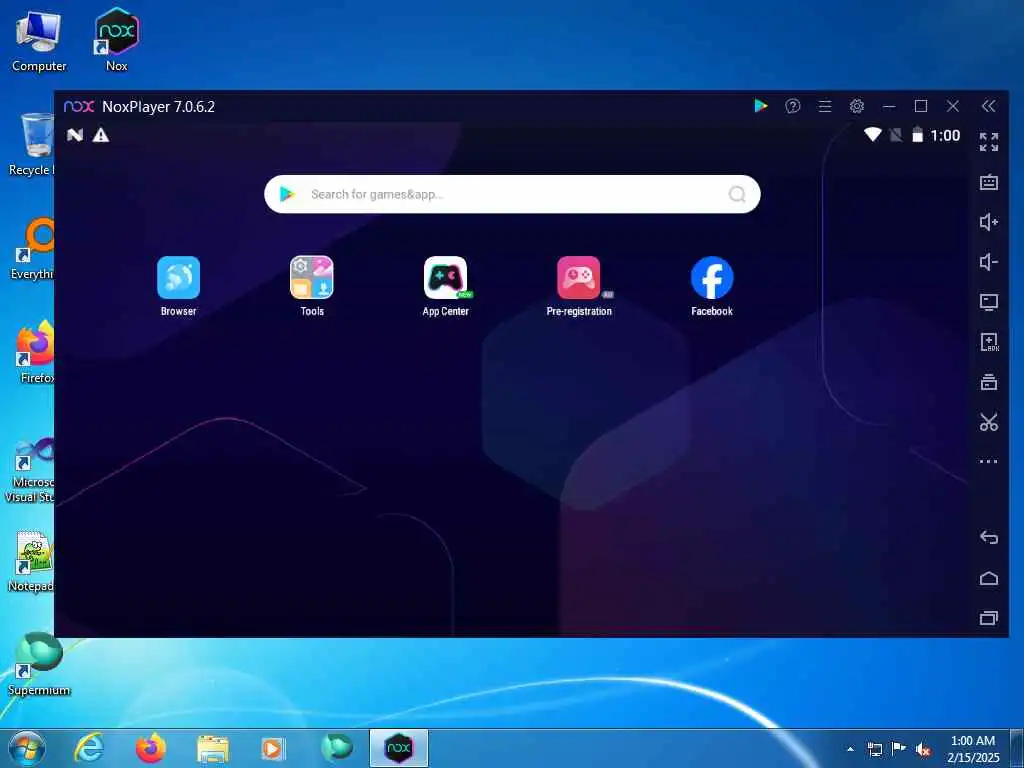Select the Supermium desktop shortcut
The width and height of the screenshot is (1024, 768).
coord(39,664)
